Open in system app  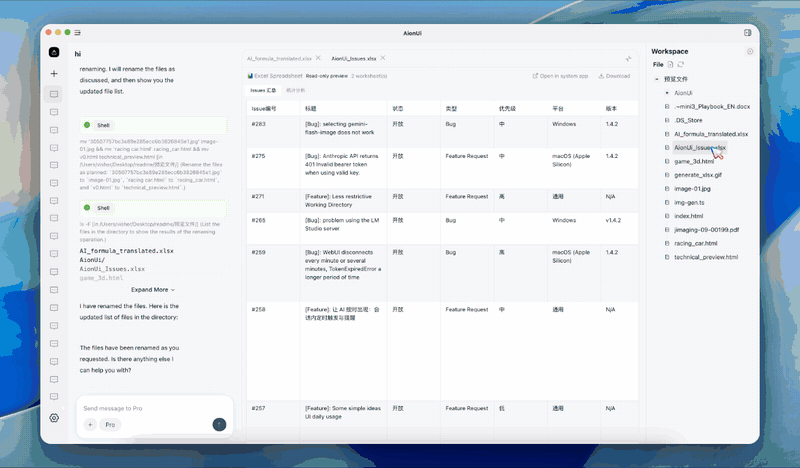pos(560,76)
